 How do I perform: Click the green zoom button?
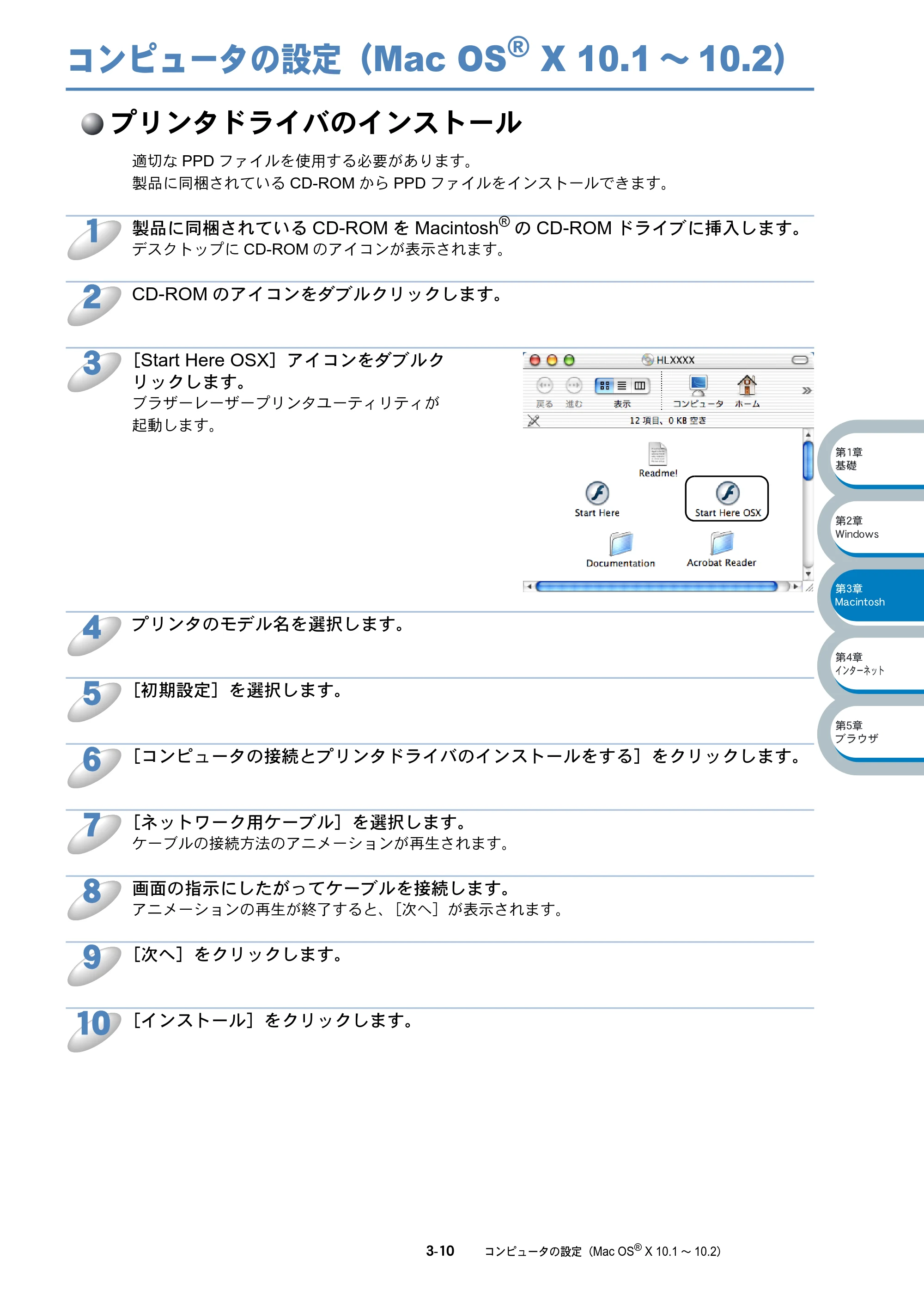point(569,360)
